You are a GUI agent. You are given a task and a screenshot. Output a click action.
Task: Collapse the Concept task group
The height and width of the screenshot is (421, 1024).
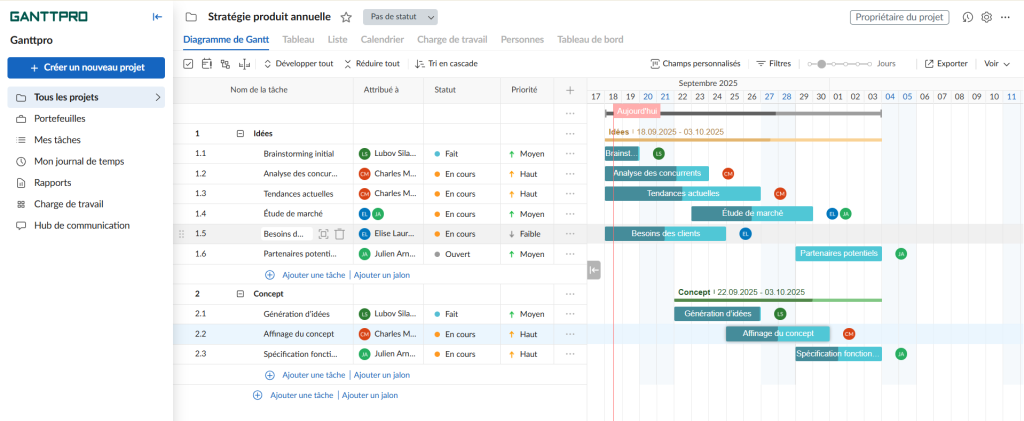click(x=240, y=294)
